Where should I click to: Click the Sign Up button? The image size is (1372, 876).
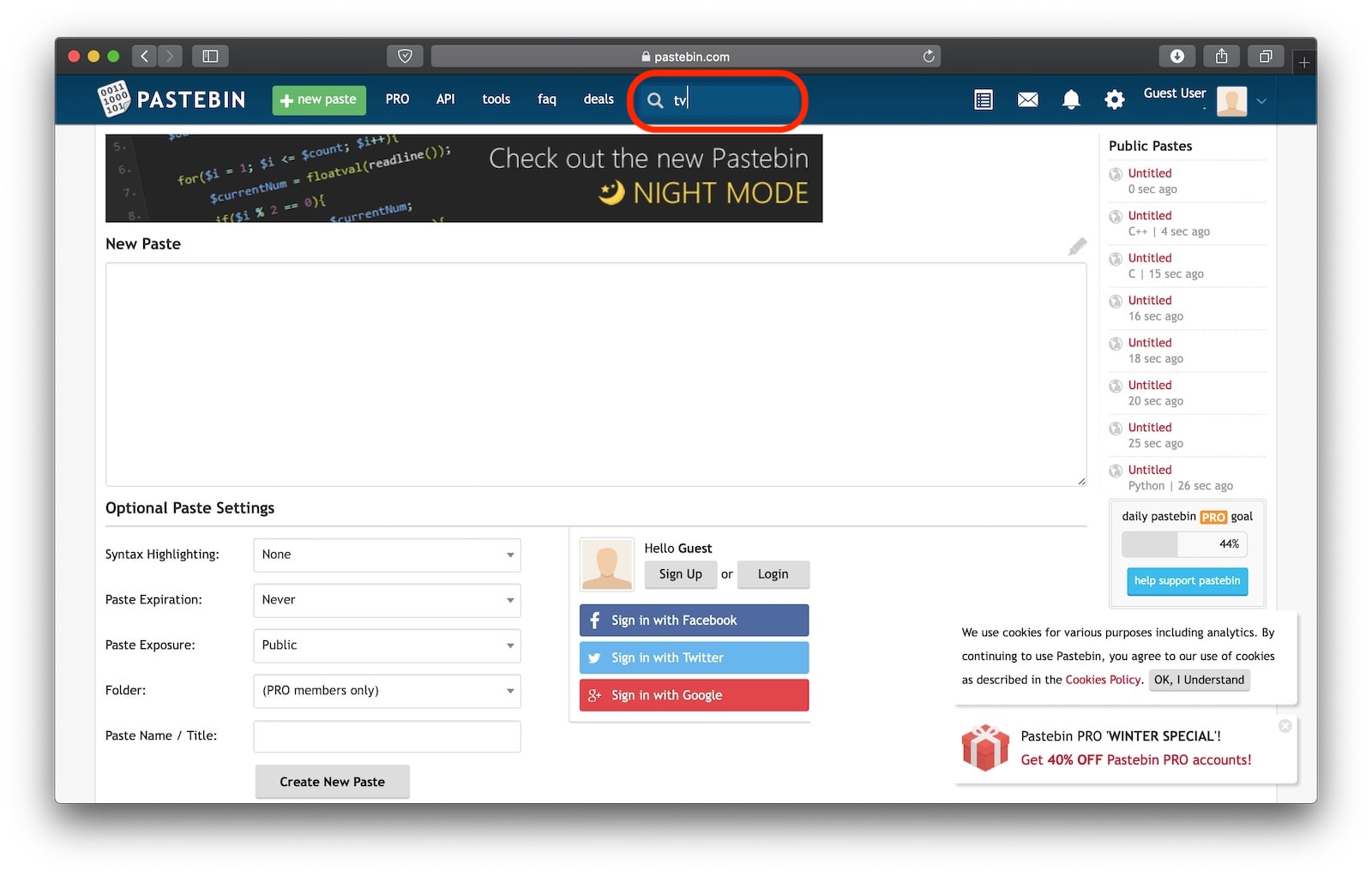(x=681, y=574)
